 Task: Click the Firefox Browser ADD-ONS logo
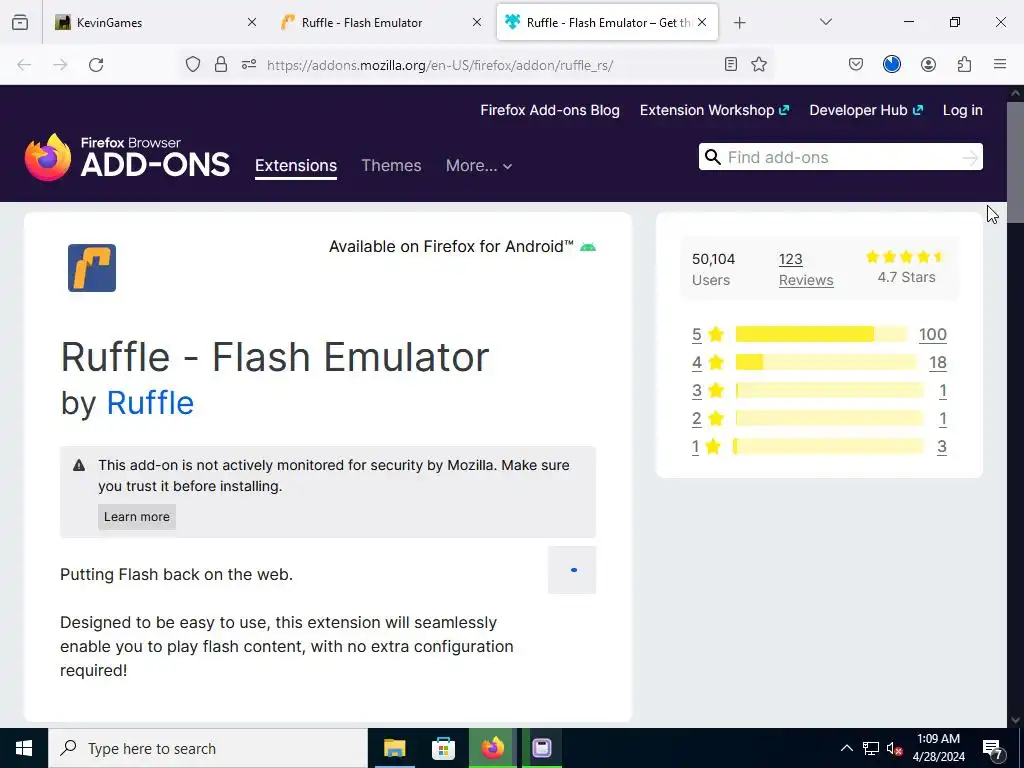coord(127,157)
